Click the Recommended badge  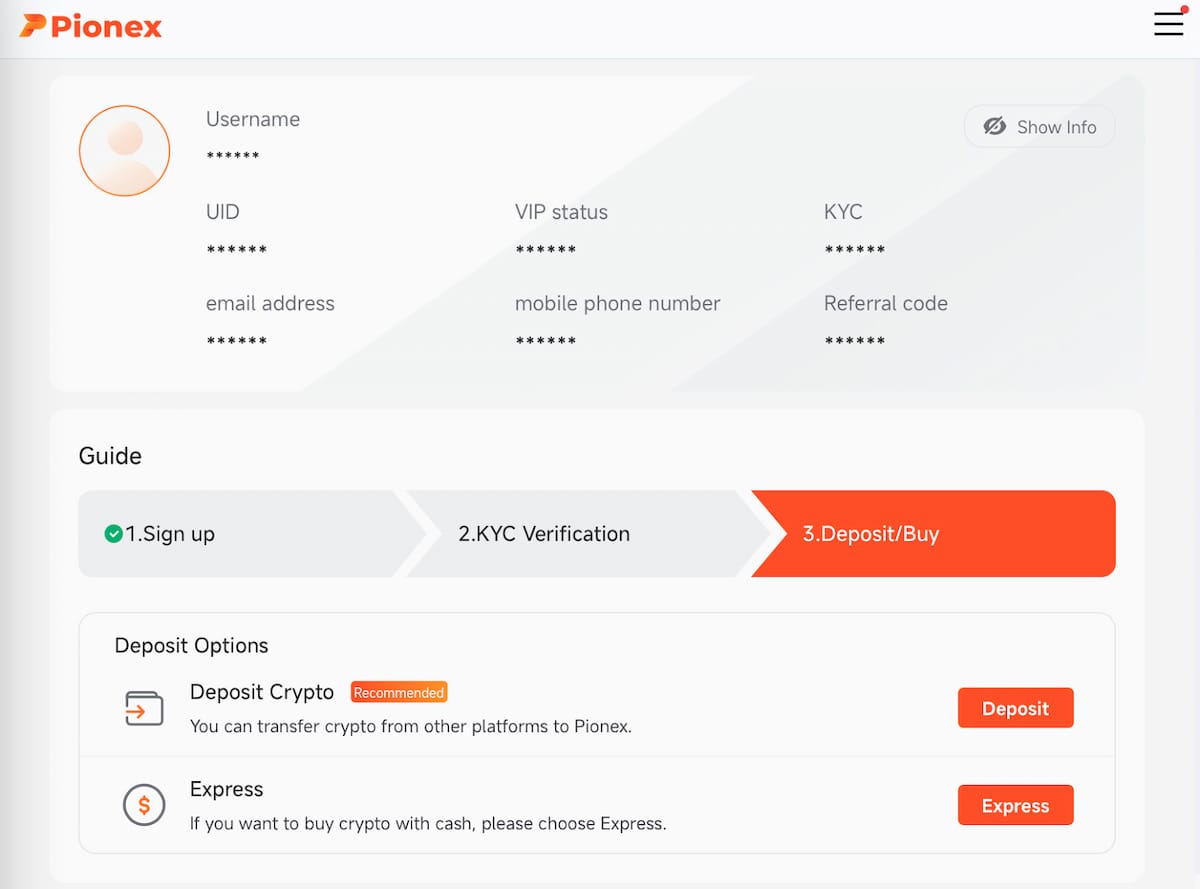point(398,692)
